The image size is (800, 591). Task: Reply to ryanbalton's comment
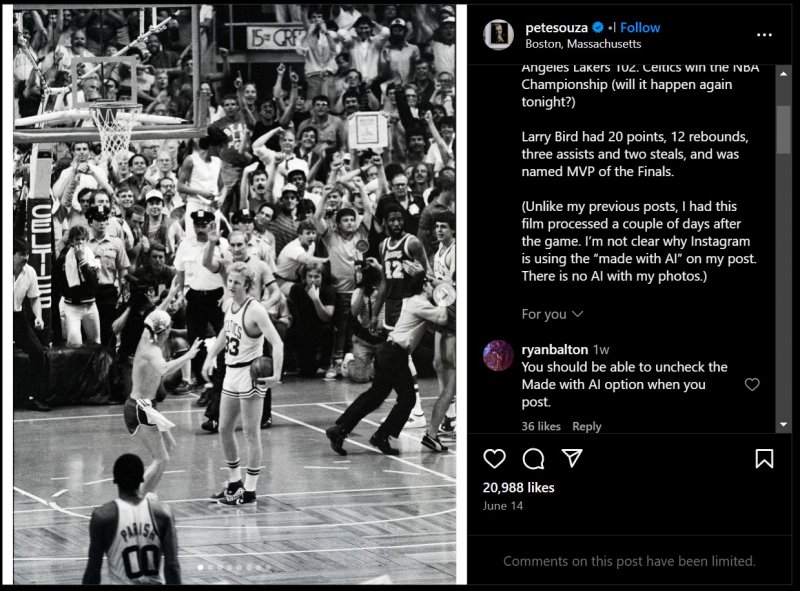pyautogui.click(x=587, y=426)
